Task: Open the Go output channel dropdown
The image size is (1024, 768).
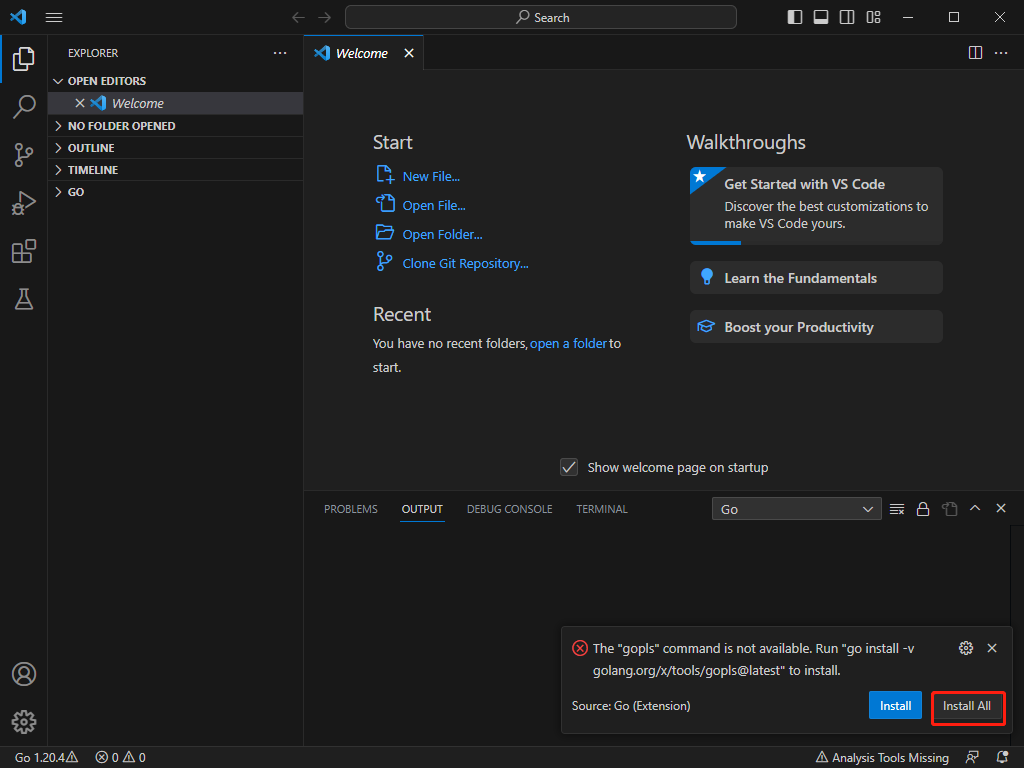Action: [796, 509]
